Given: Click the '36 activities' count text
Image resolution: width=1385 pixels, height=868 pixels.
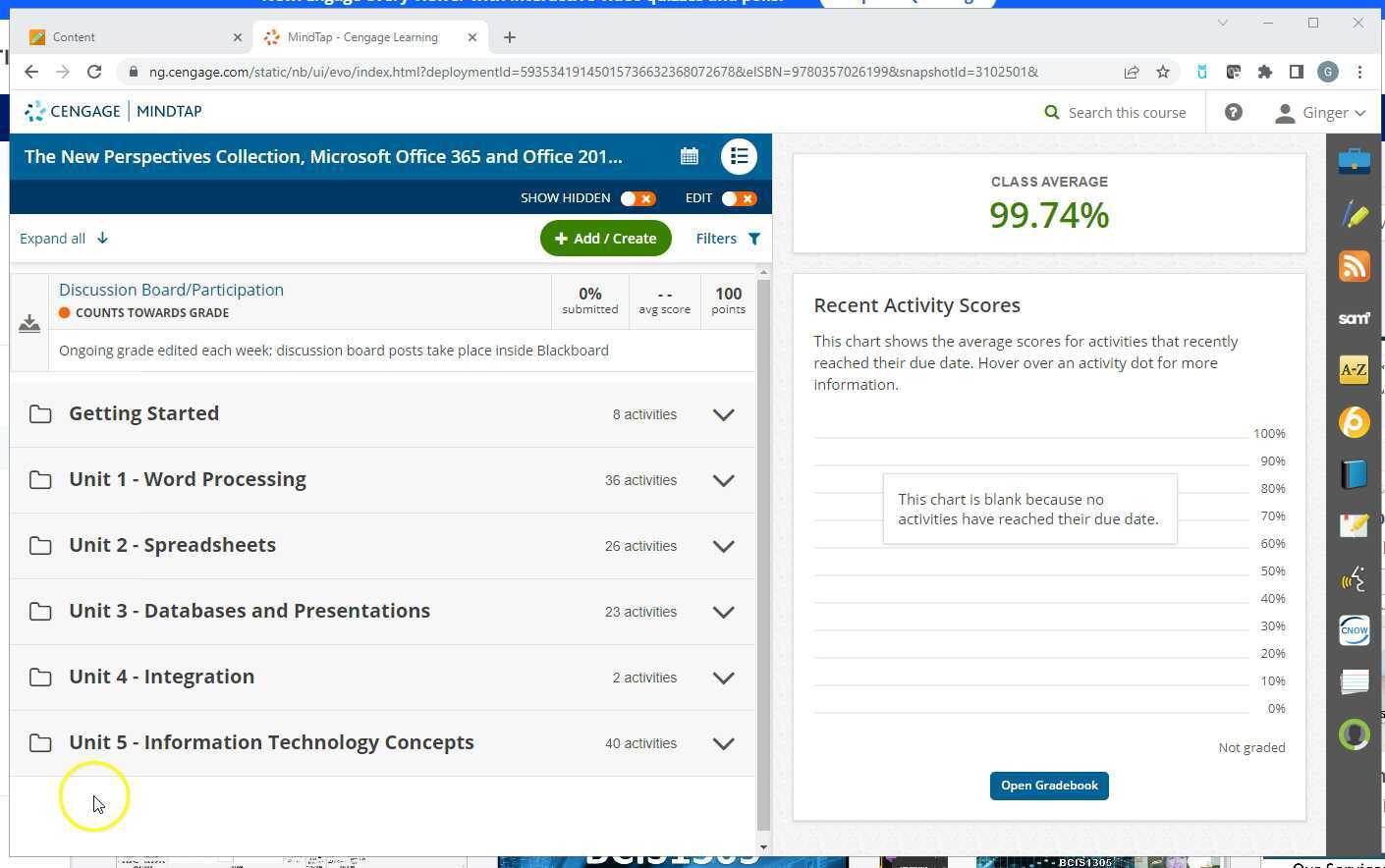Looking at the screenshot, I should (640, 480).
